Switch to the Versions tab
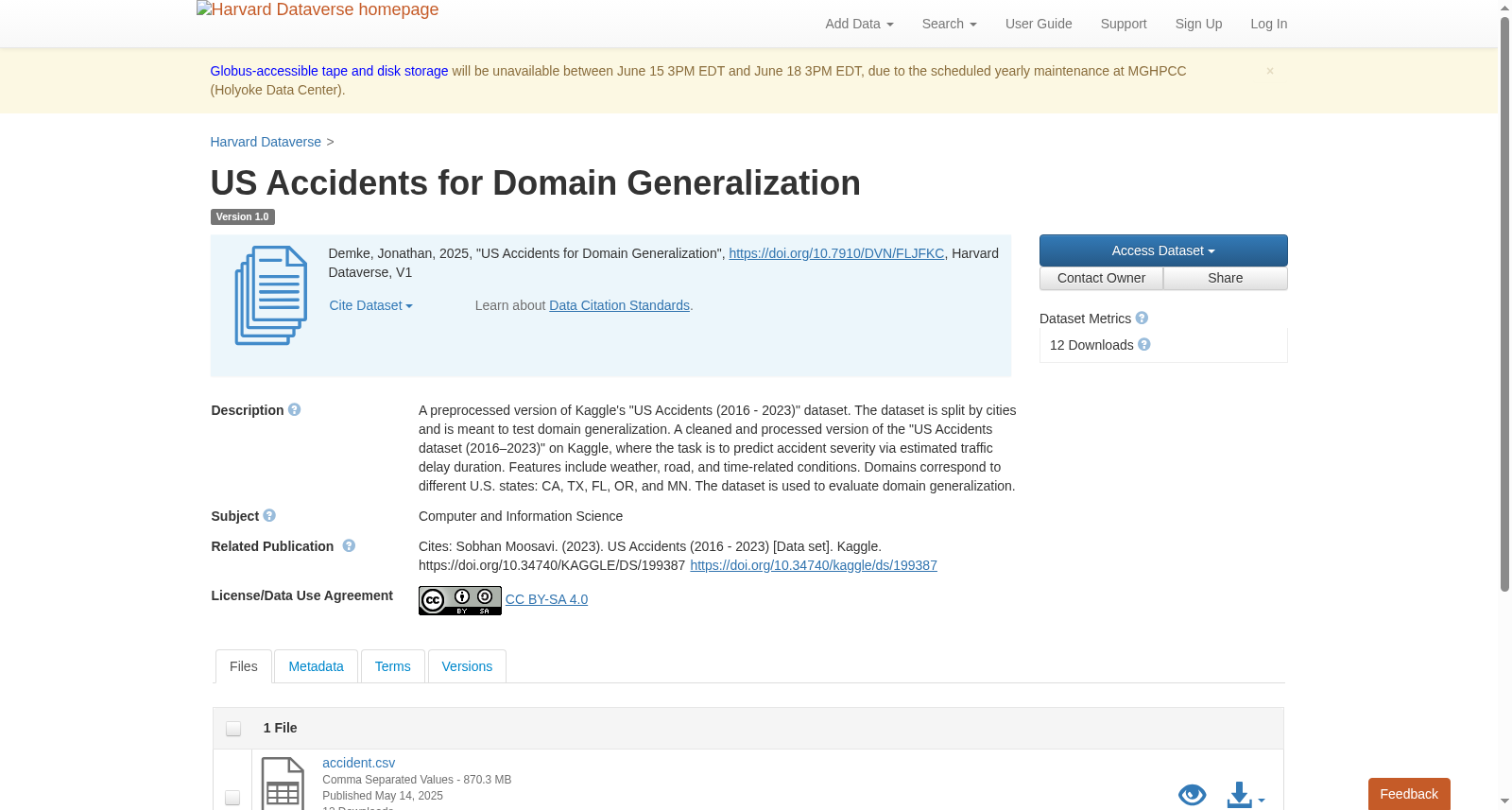 [x=467, y=666]
